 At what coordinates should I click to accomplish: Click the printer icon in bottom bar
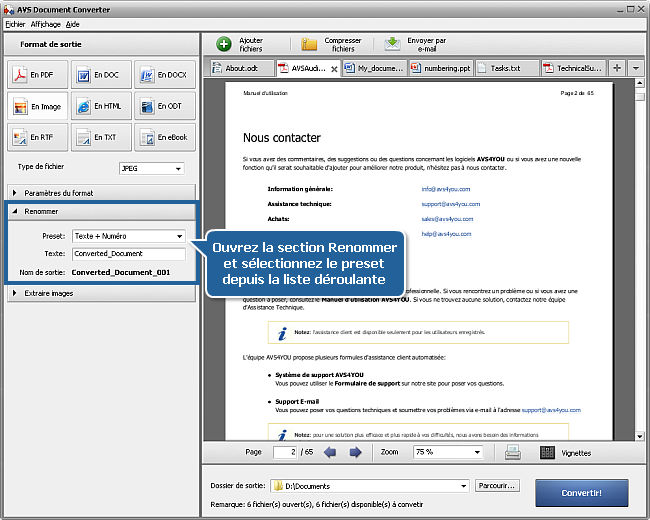tap(513, 452)
